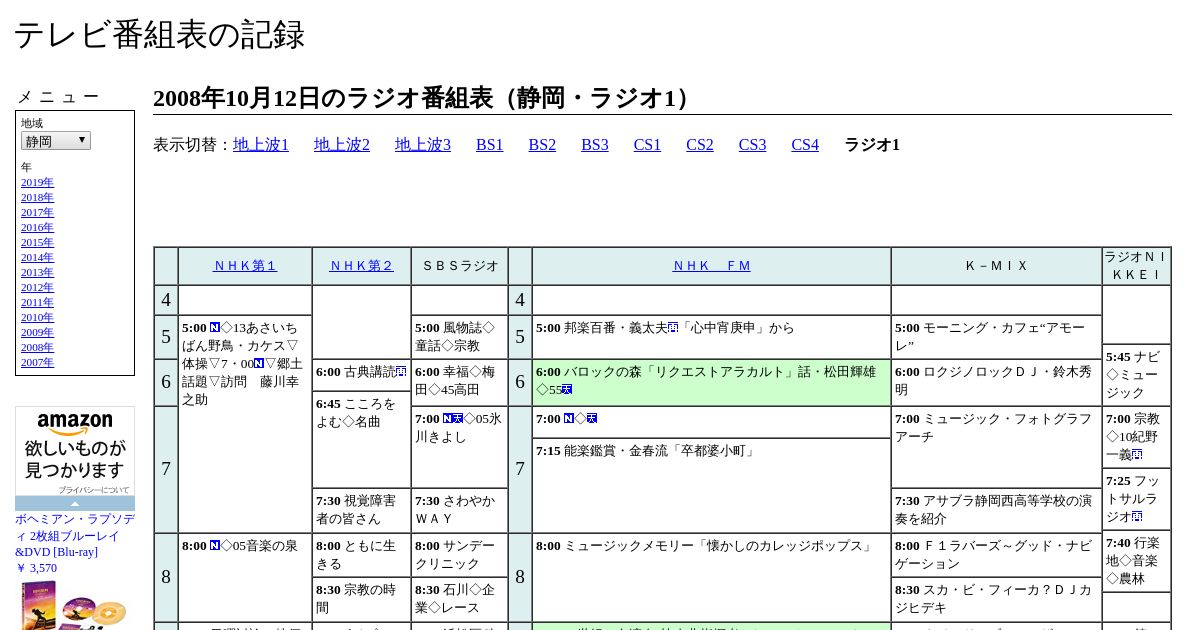Switch to the 地上波3 listing
Screen dimensions: 1200x630
pos(423,145)
